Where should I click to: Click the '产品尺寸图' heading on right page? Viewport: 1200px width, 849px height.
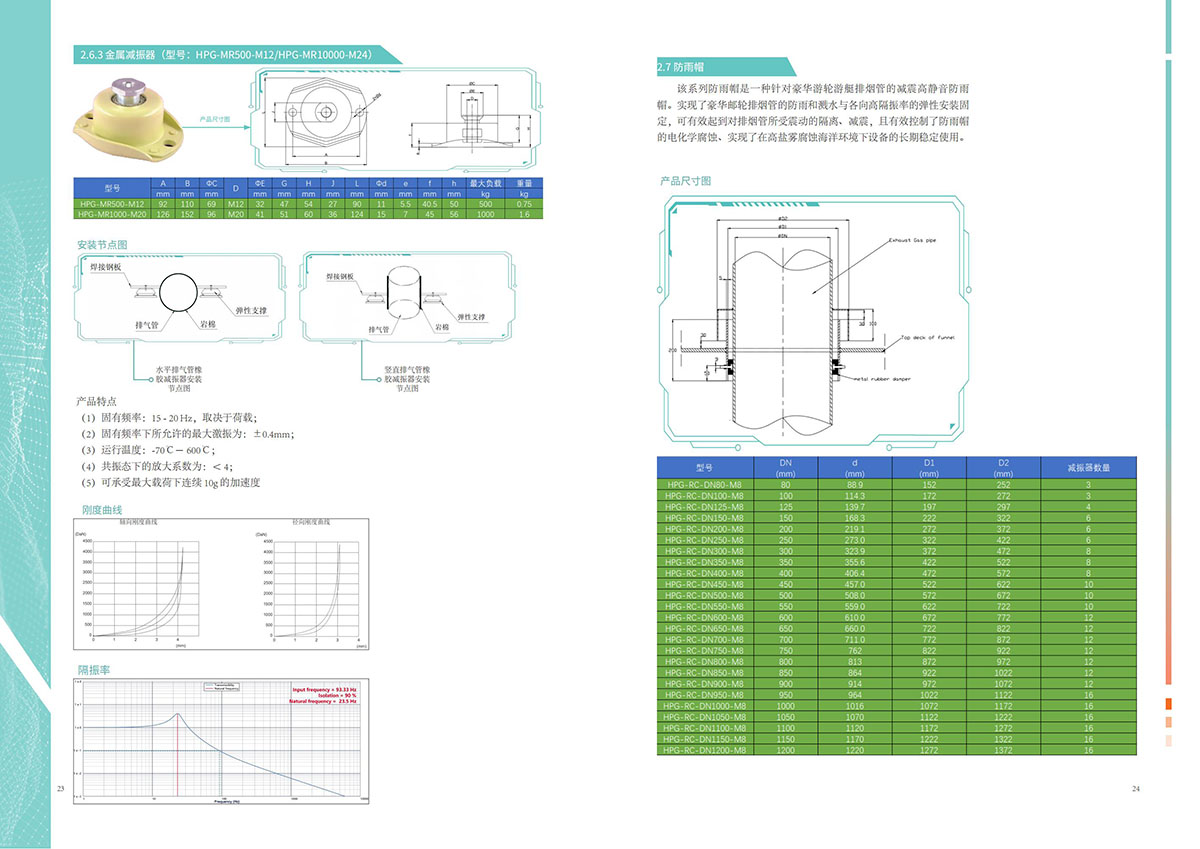685,182
